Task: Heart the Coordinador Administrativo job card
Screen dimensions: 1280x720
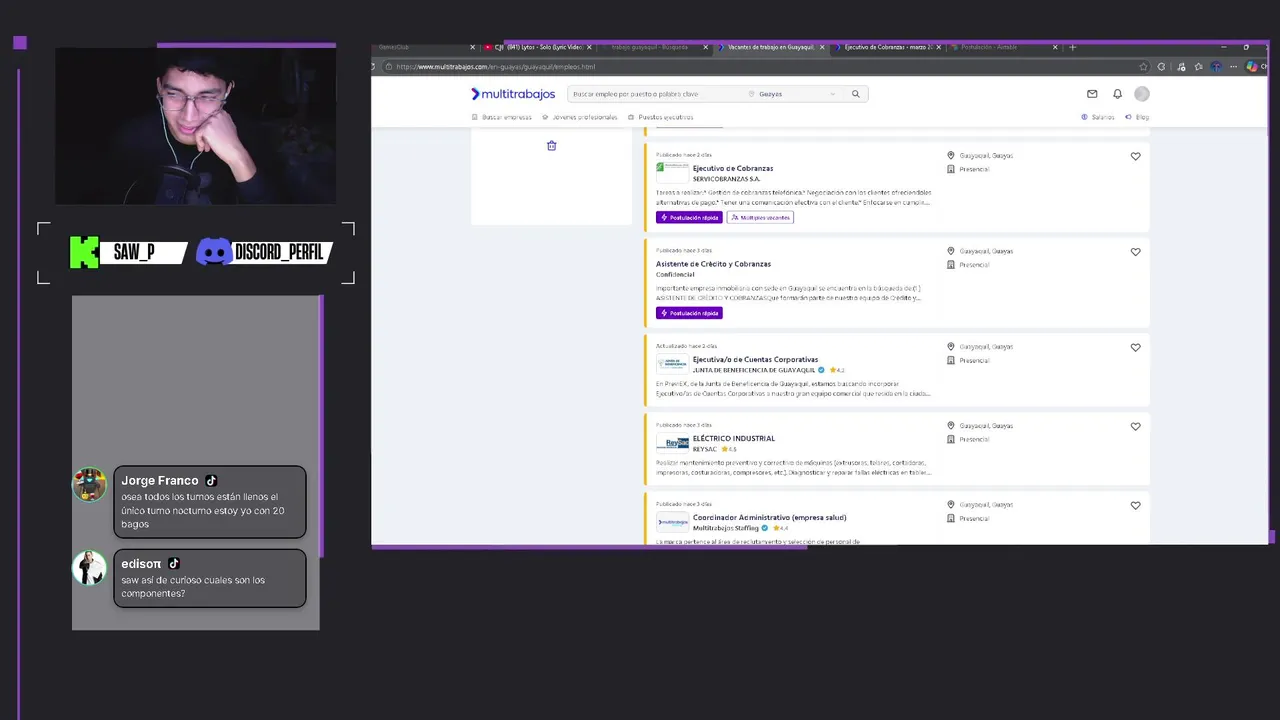Action: tap(1135, 505)
